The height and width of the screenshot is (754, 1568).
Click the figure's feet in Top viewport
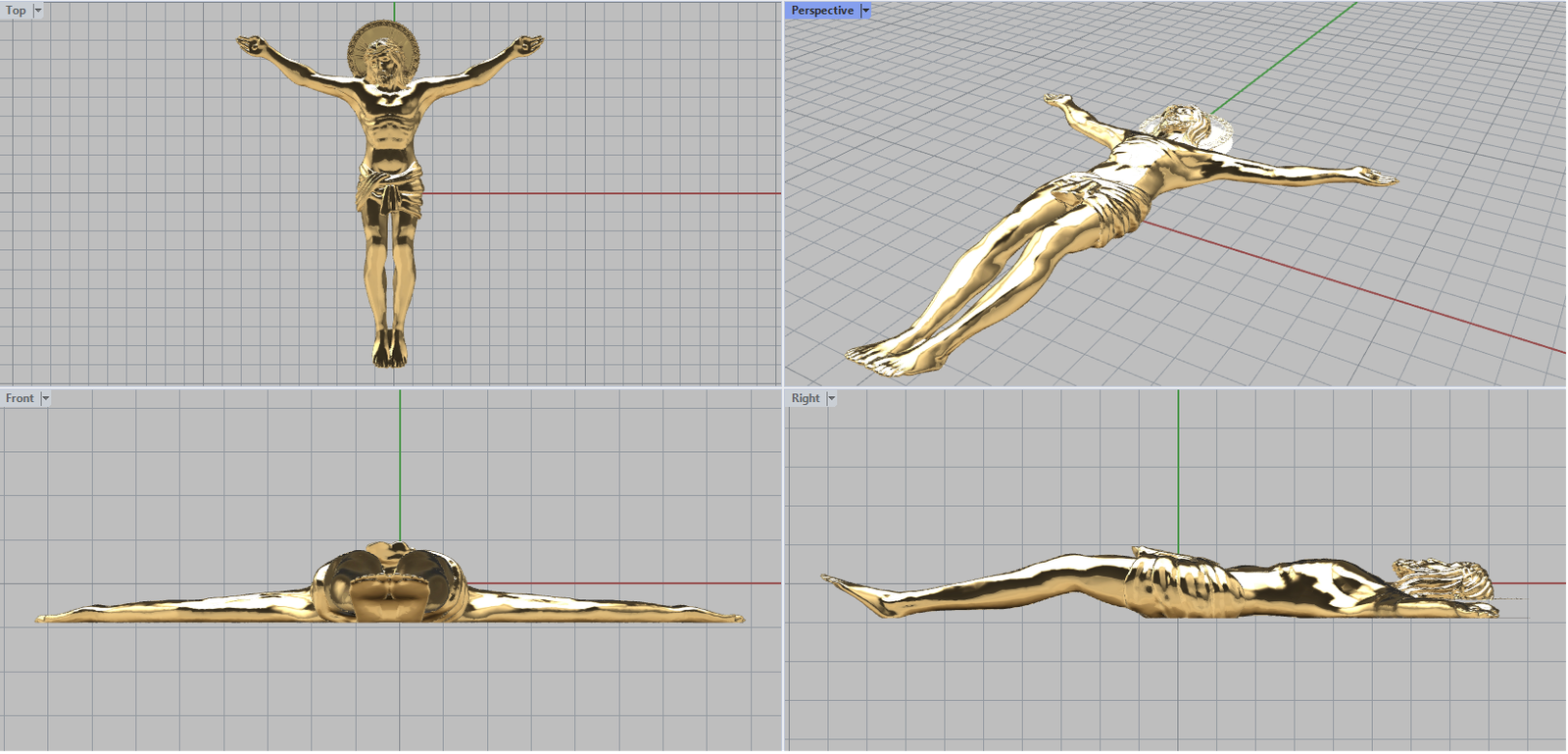pos(389,348)
